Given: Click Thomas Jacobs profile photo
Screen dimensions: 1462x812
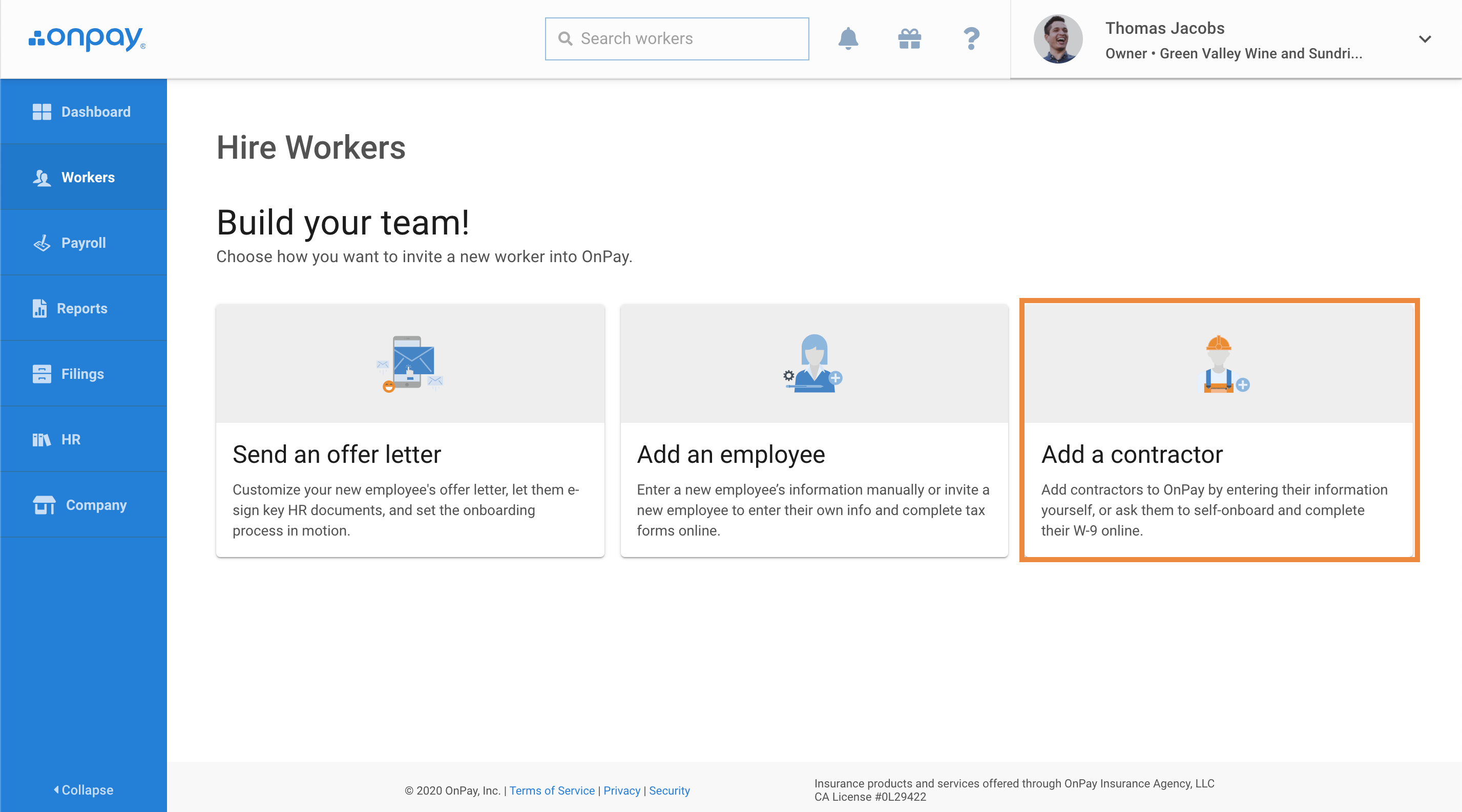Looking at the screenshot, I should pos(1058,38).
